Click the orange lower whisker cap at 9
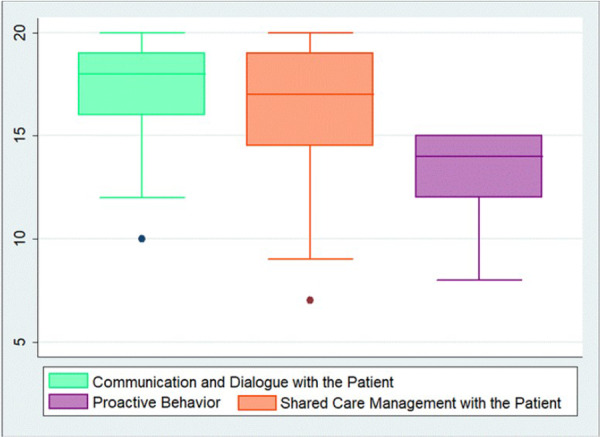 pyautogui.click(x=310, y=259)
